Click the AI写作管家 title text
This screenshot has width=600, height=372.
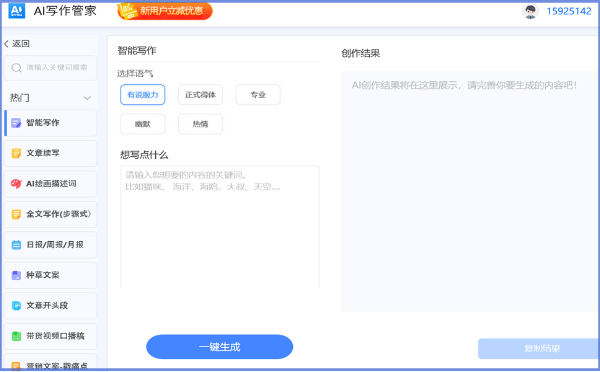[65, 11]
